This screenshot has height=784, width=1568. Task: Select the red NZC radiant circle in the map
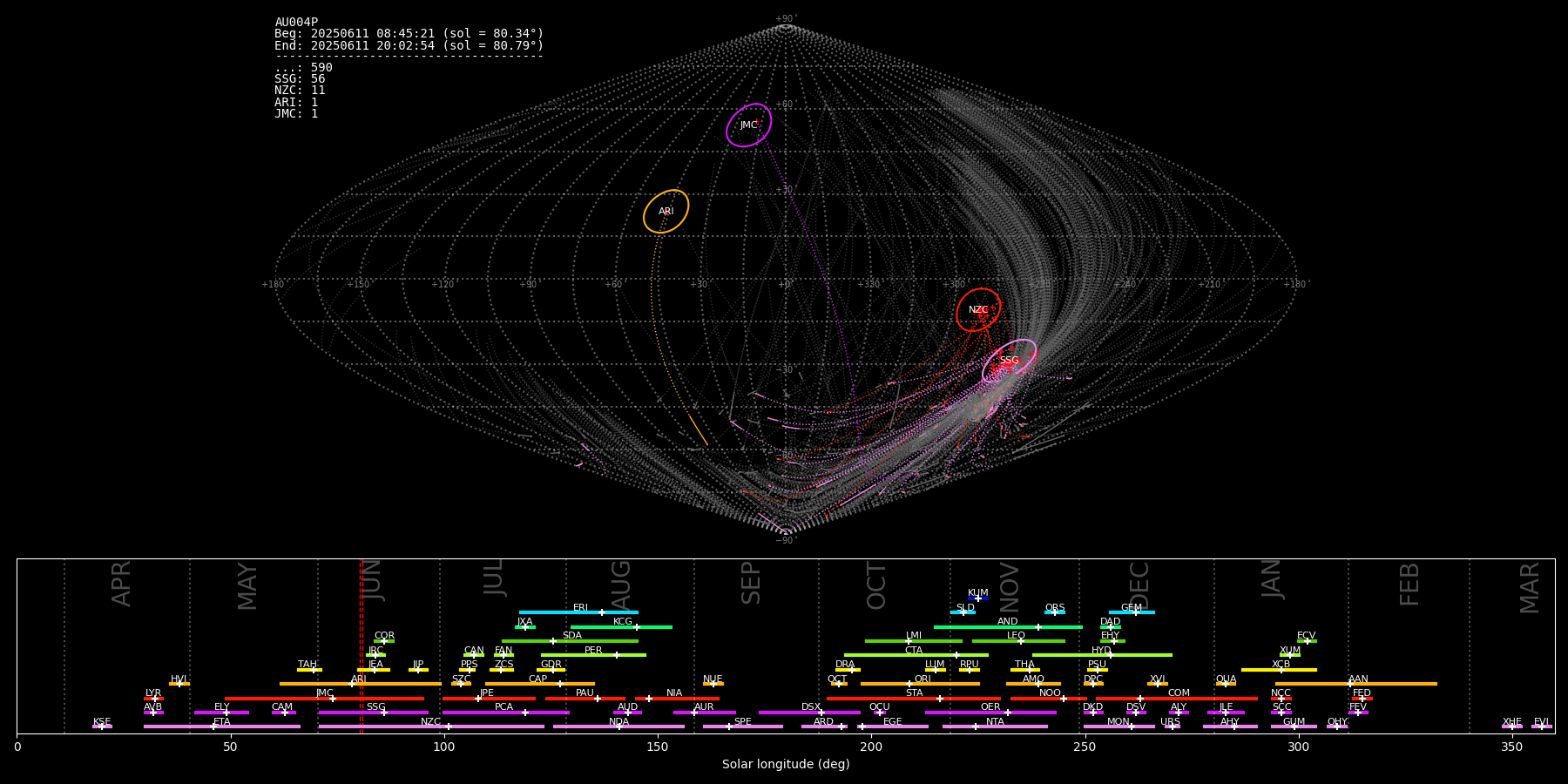(978, 310)
